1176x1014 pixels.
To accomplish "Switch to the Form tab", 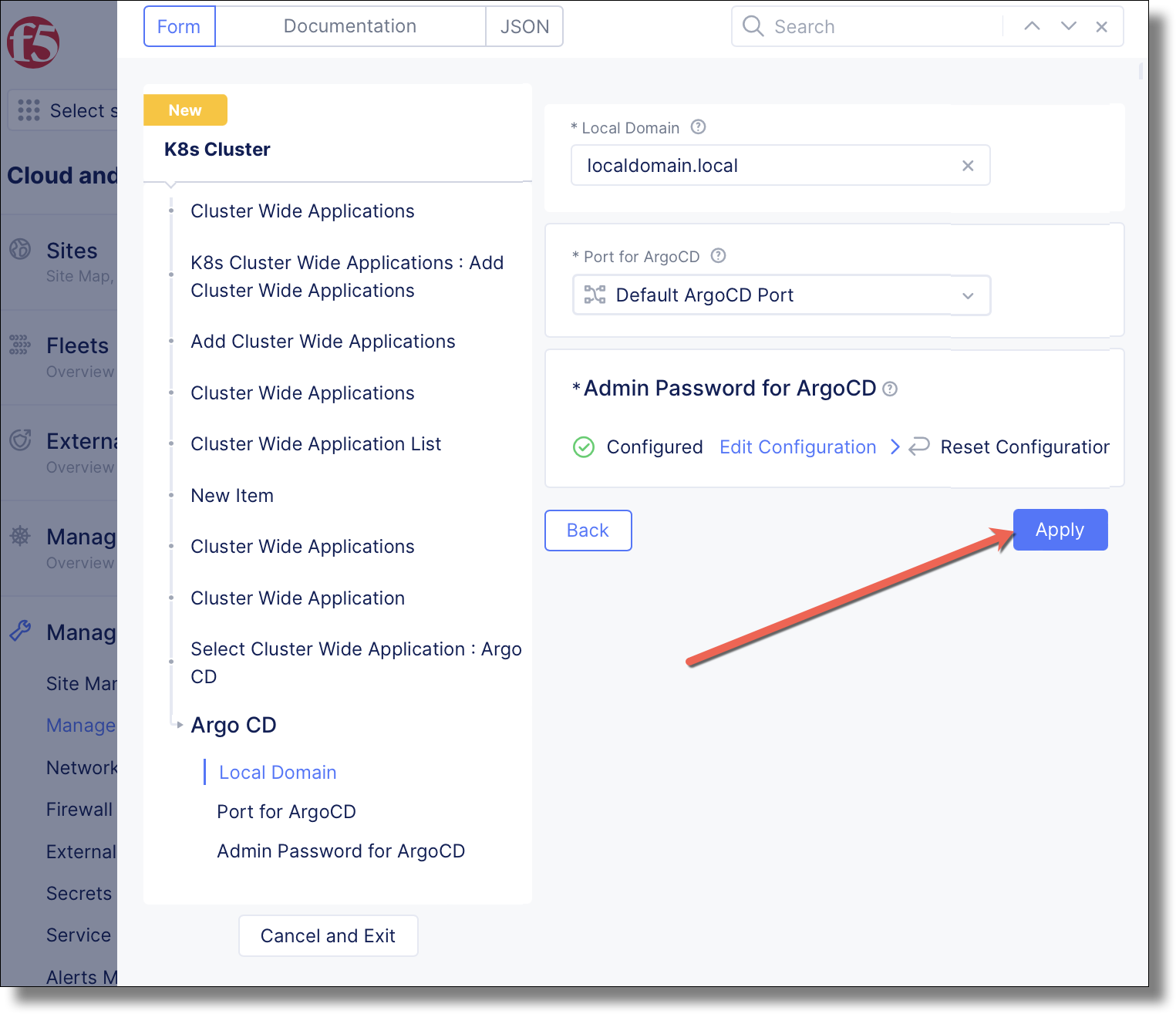I will pos(179,26).
